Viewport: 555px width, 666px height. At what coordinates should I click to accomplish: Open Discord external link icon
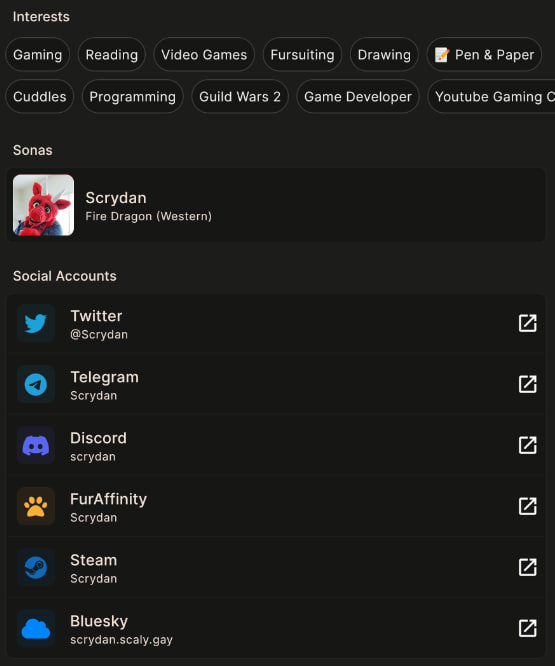pyautogui.click(x=527, y=445)
